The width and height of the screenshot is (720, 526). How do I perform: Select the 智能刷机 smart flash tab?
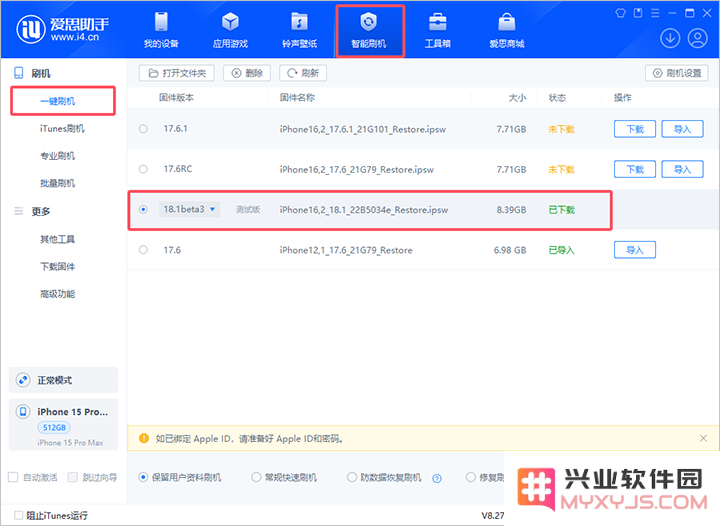tap(369, 30)
